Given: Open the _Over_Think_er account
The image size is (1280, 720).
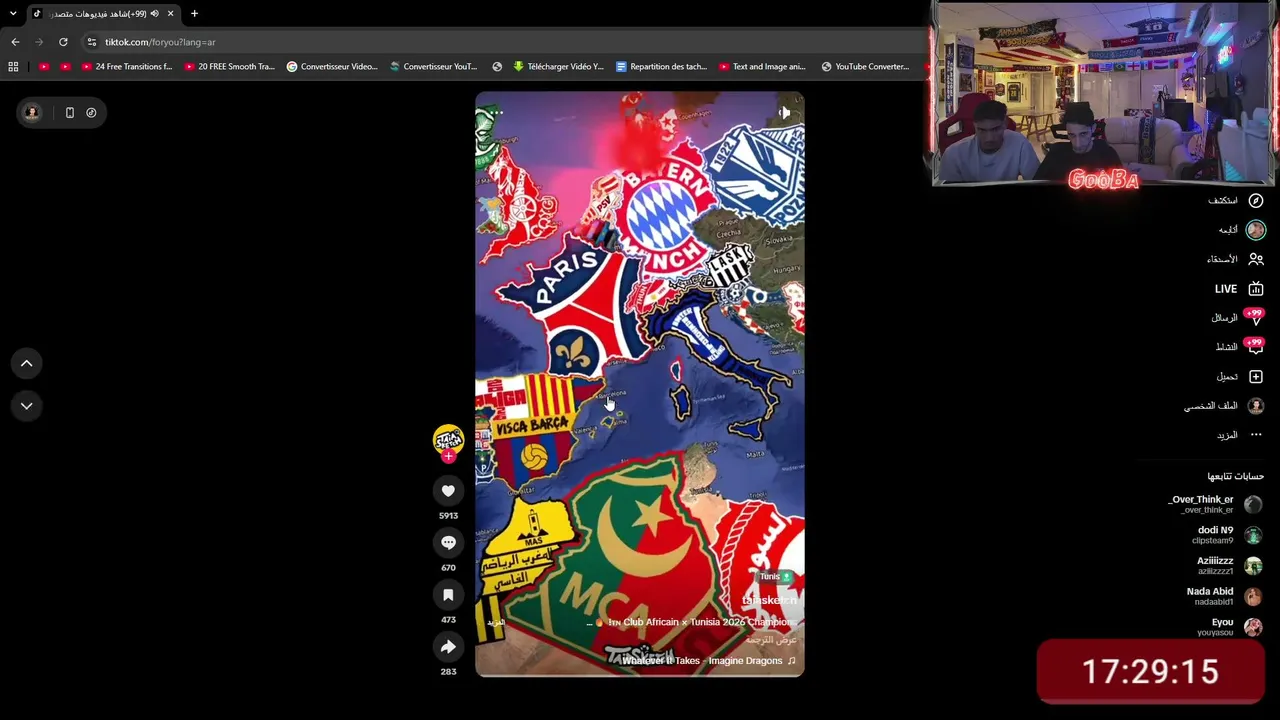Looking at the screenshot, I should coord(1215,504).
